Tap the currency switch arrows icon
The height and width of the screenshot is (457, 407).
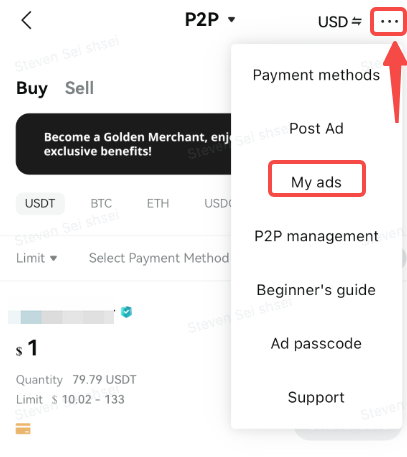coord(357,22)
